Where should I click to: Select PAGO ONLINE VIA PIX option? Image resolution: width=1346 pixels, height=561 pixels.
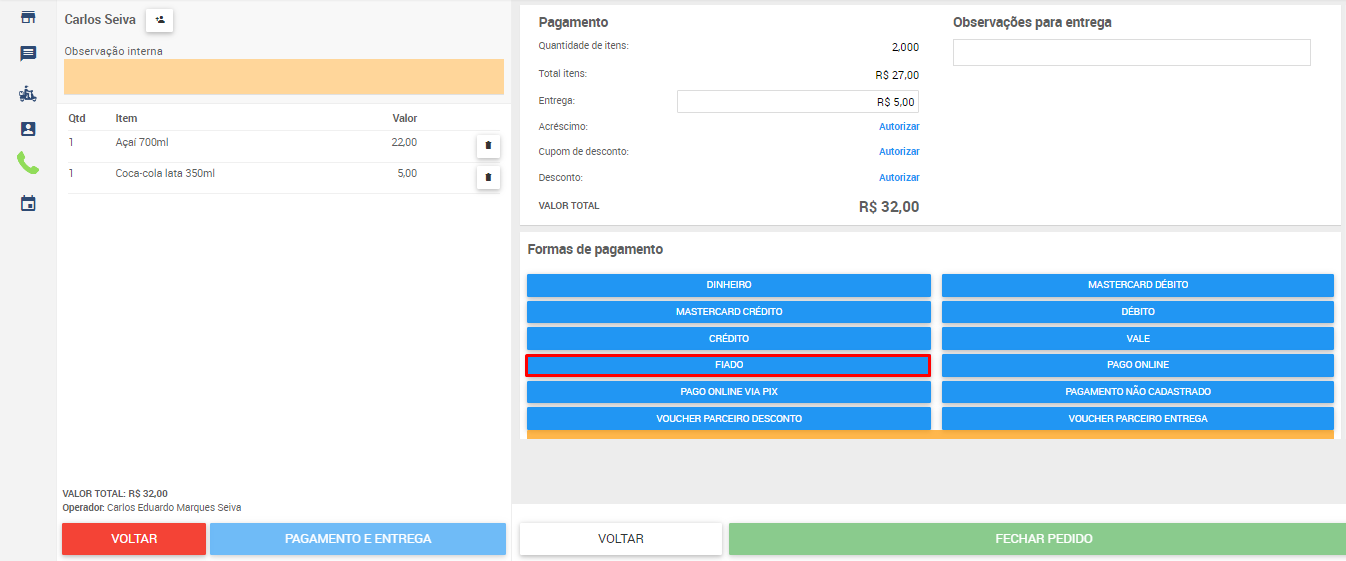pyautogui.click(x=728, y=392)
